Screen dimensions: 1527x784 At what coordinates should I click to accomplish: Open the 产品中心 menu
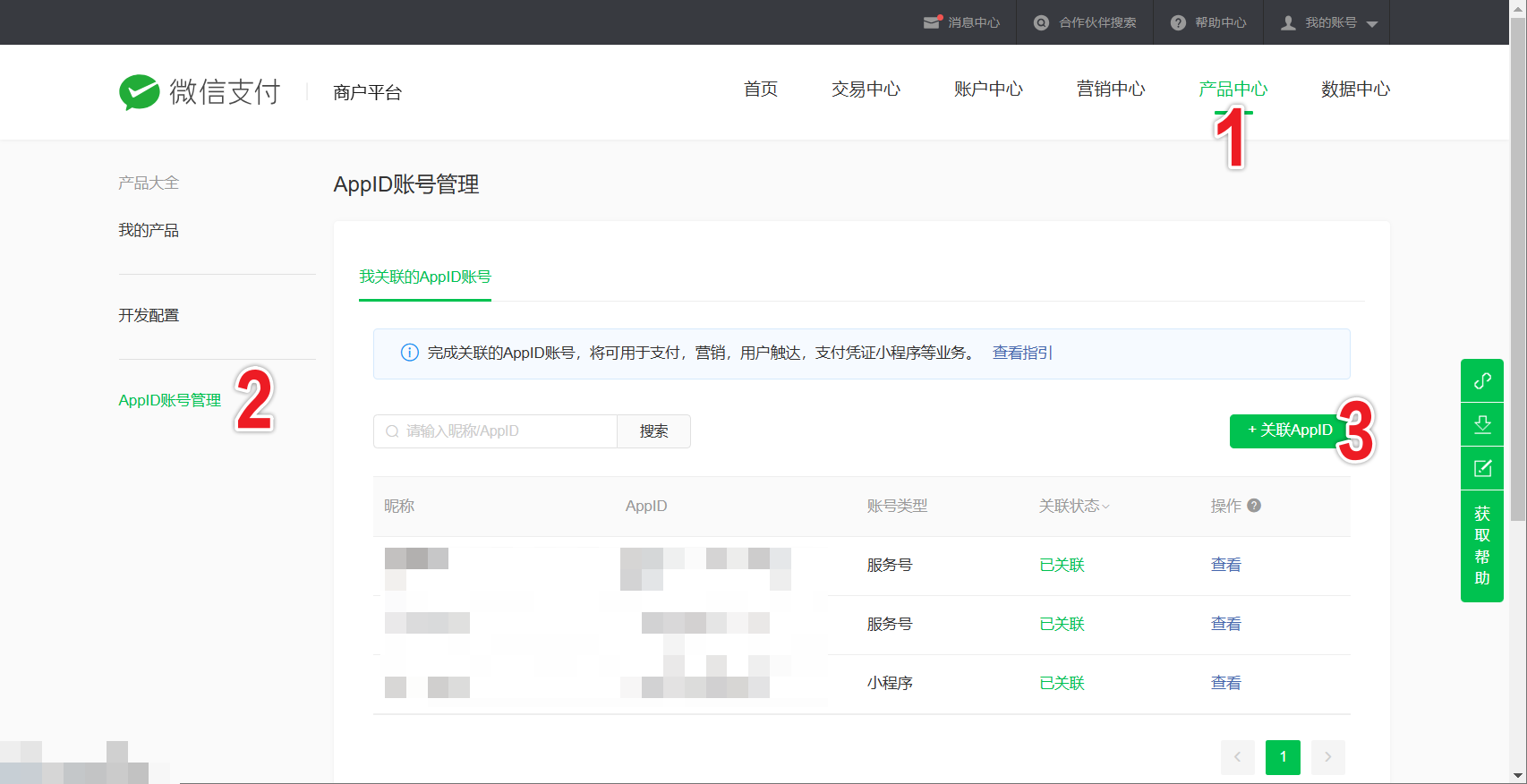pyautogui.click(x=1233, y=89)
